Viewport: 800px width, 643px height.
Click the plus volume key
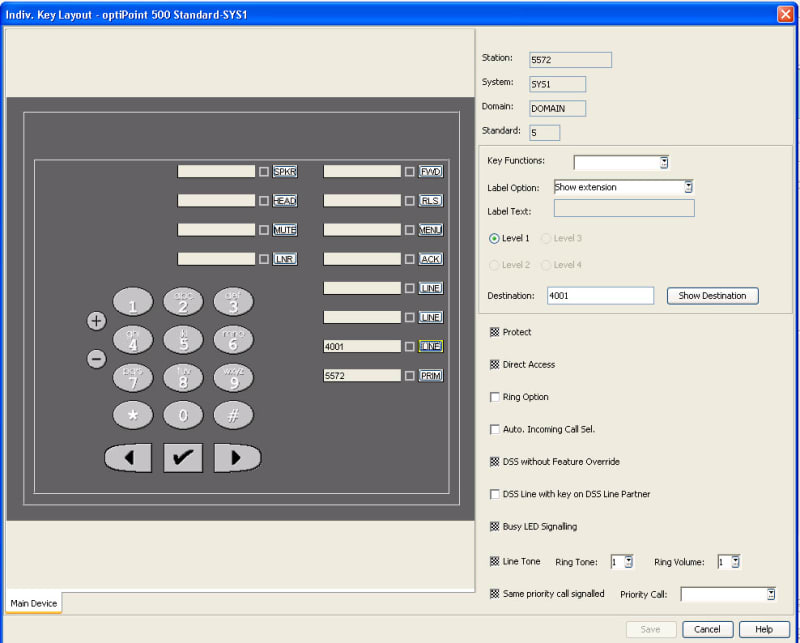[96, 321]
